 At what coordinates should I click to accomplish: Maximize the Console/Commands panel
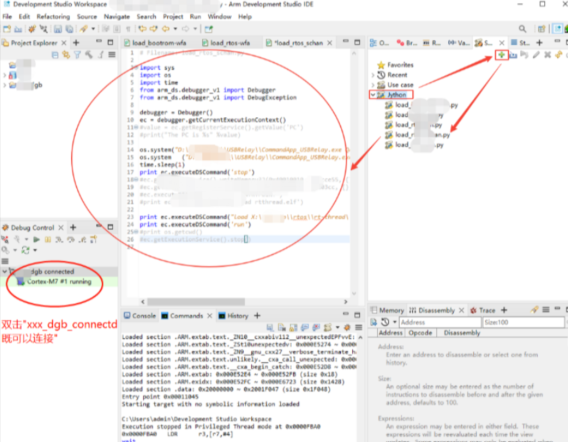pyautogui.click(x=357, y=315)
